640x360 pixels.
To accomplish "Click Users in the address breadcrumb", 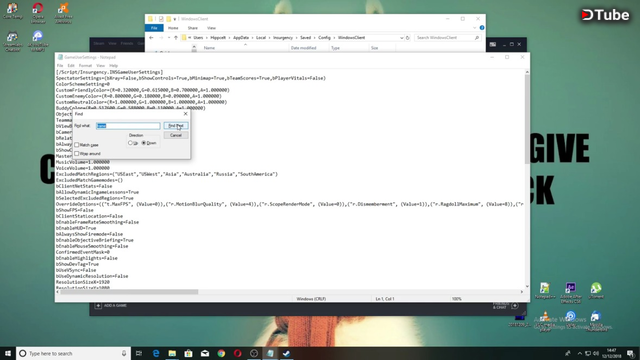I will tap(198, 38).
